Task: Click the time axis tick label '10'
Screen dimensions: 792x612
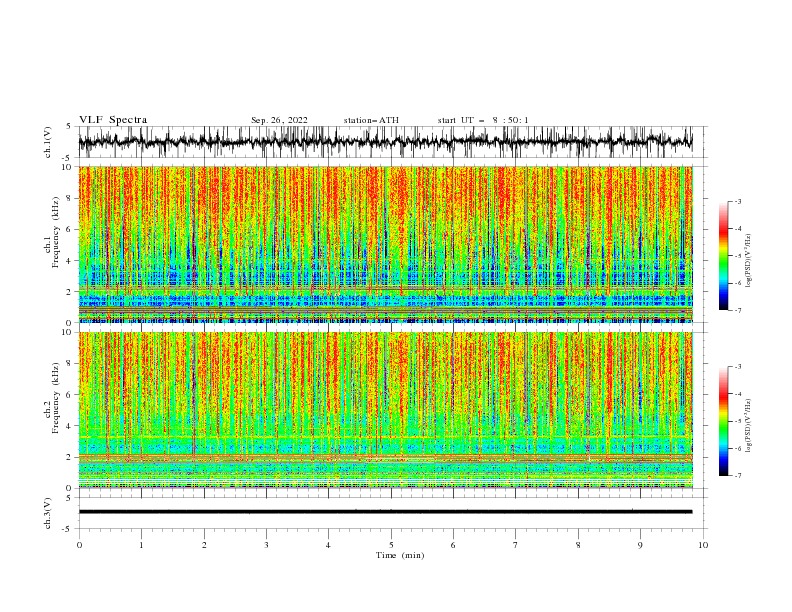Action: [x=703, y=545]
